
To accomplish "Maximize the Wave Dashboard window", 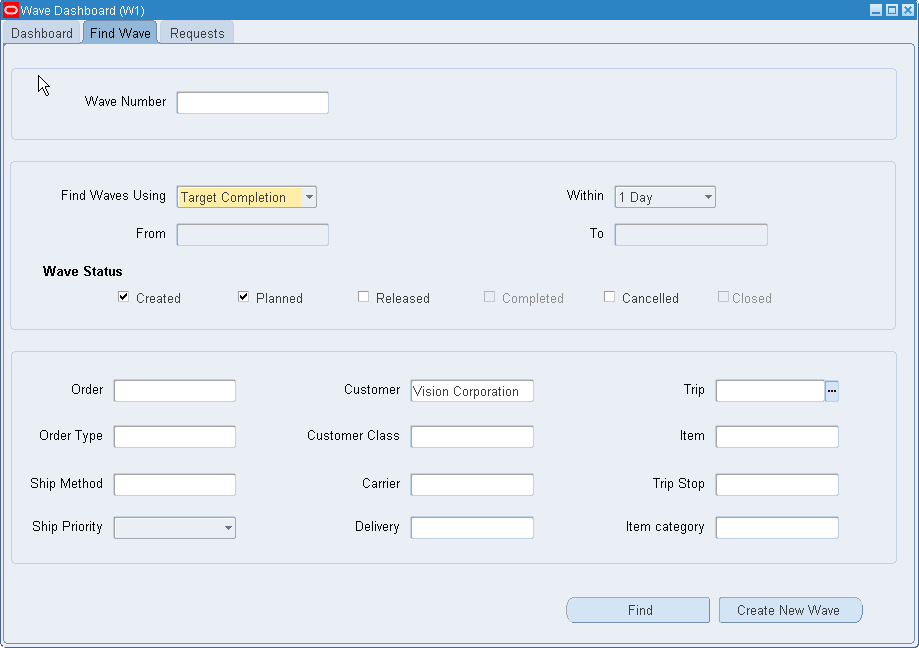I will [x=891, y=10].
